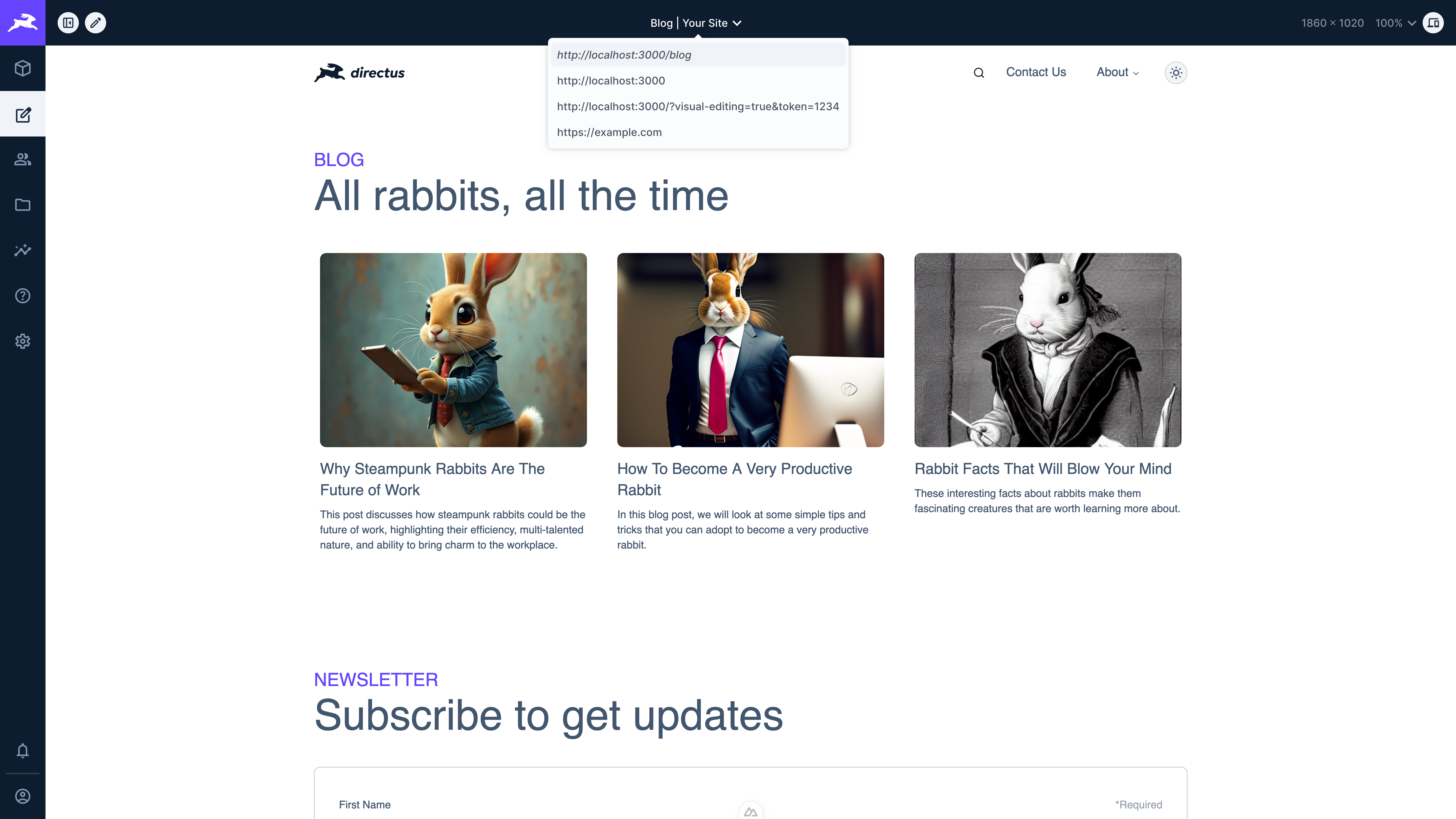Toggle the site's light/dark theme sun icon
1456x819 pixels.
(x=1176, y=72)
